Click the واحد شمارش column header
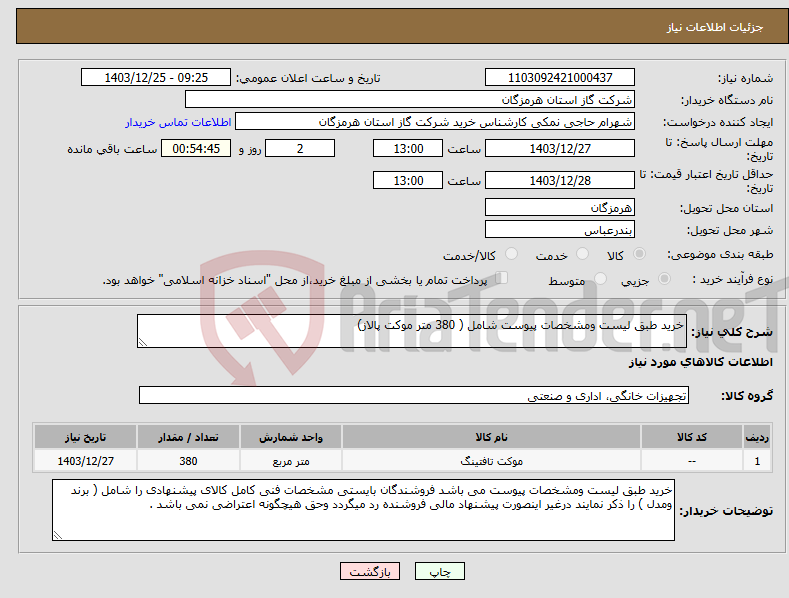 [291, 437]
